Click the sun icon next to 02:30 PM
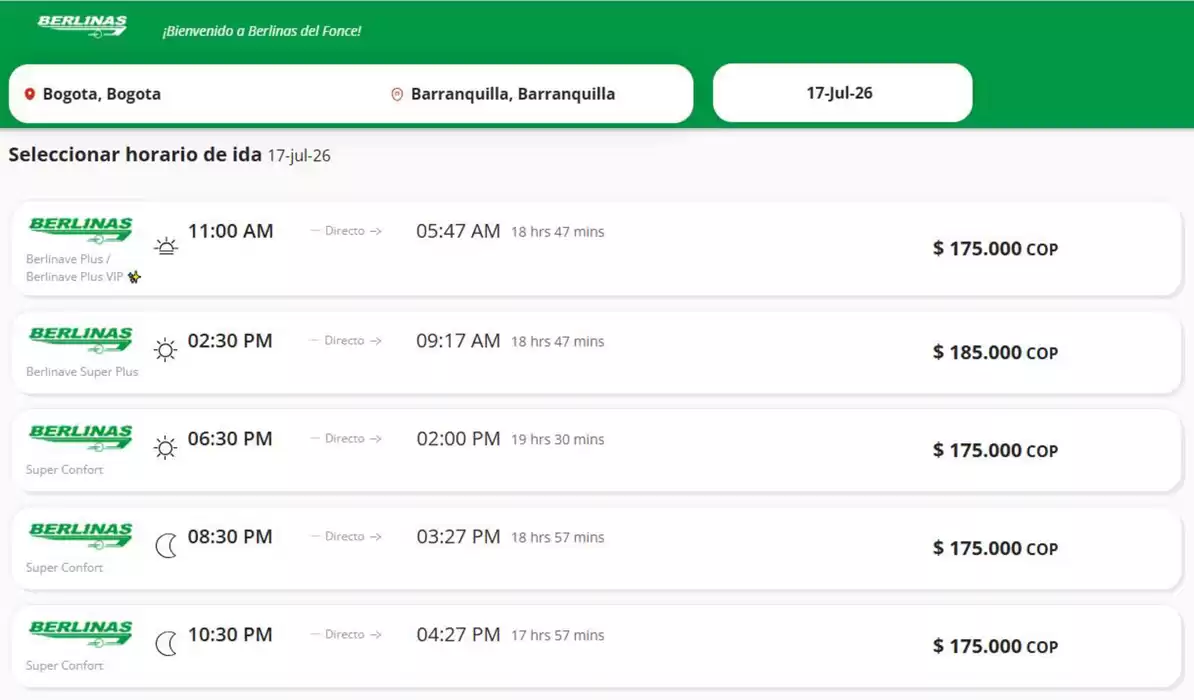 pos(165,349)
